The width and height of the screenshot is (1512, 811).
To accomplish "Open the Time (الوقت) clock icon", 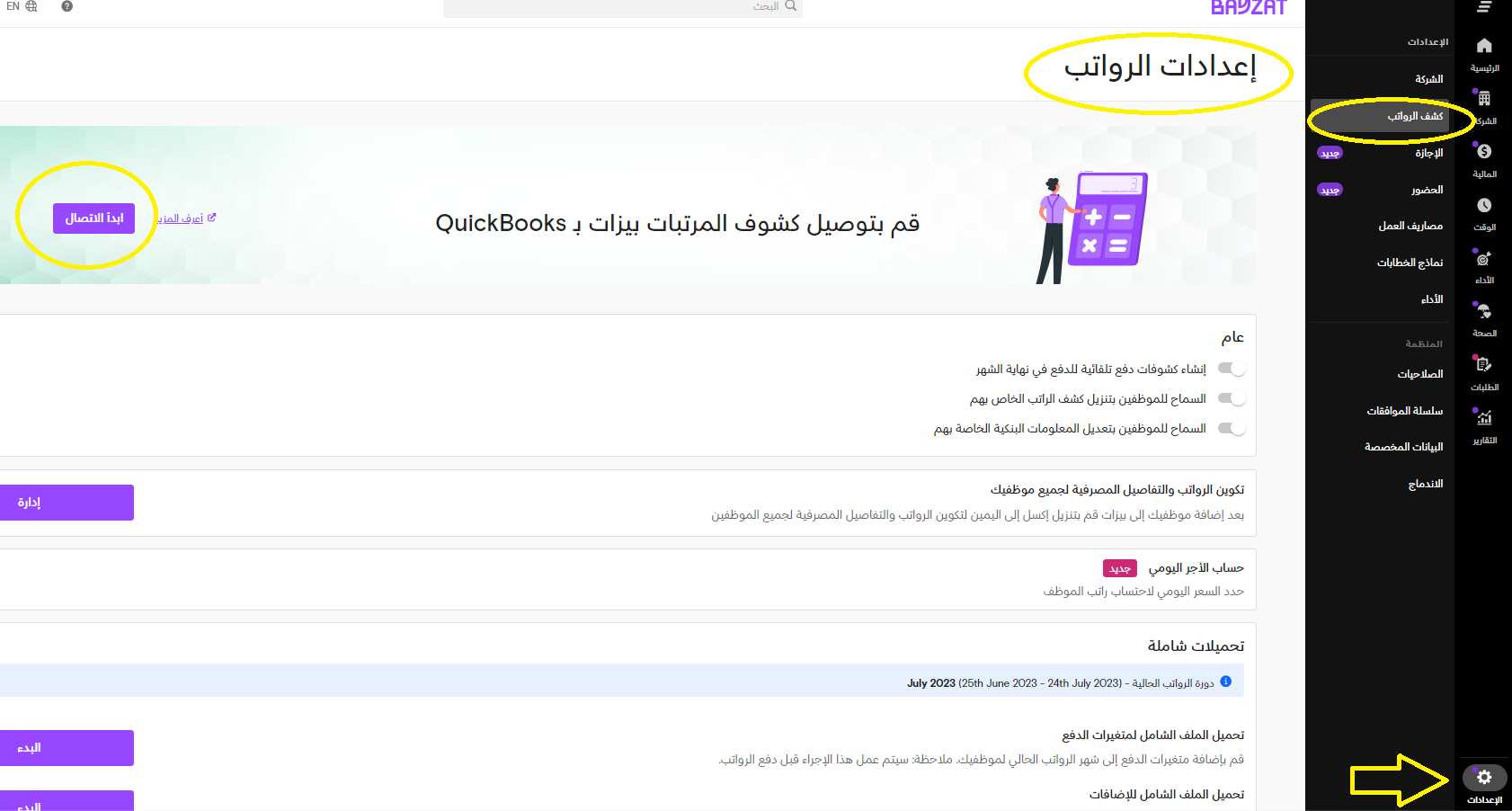I will pyautogui.click(x=1484, y=205).
